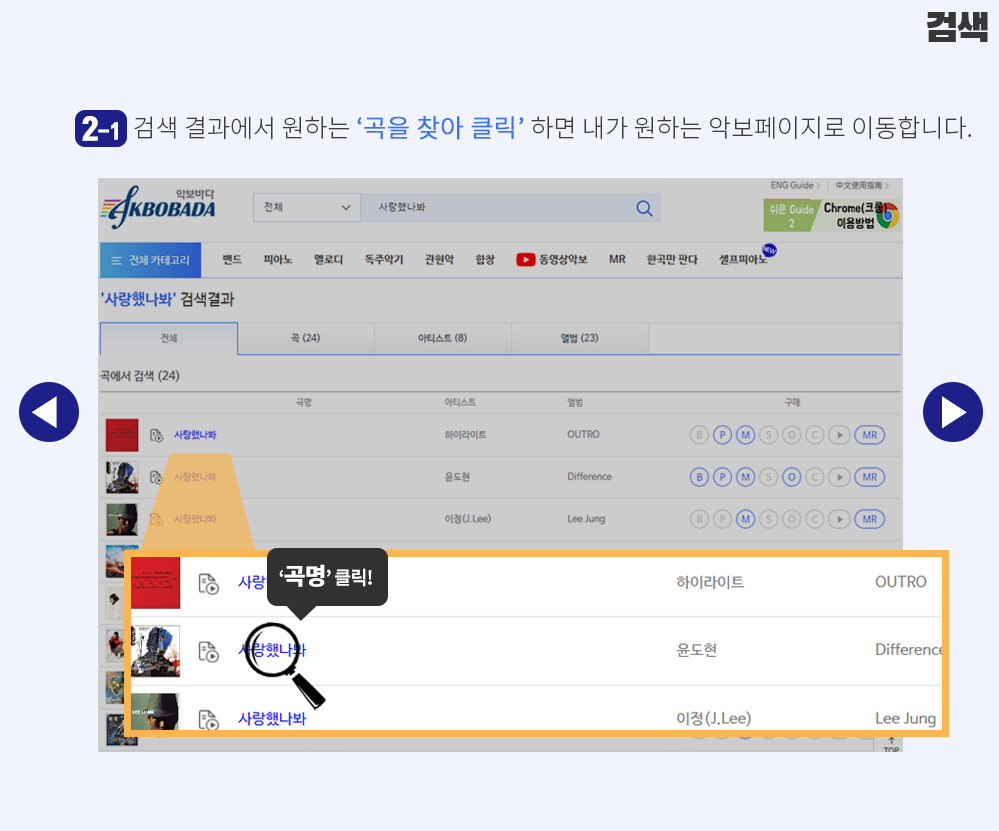Viewport: 999px width, 831px height.
Task: Select the 셀프피아노 menu item
Action: (744, 259)
